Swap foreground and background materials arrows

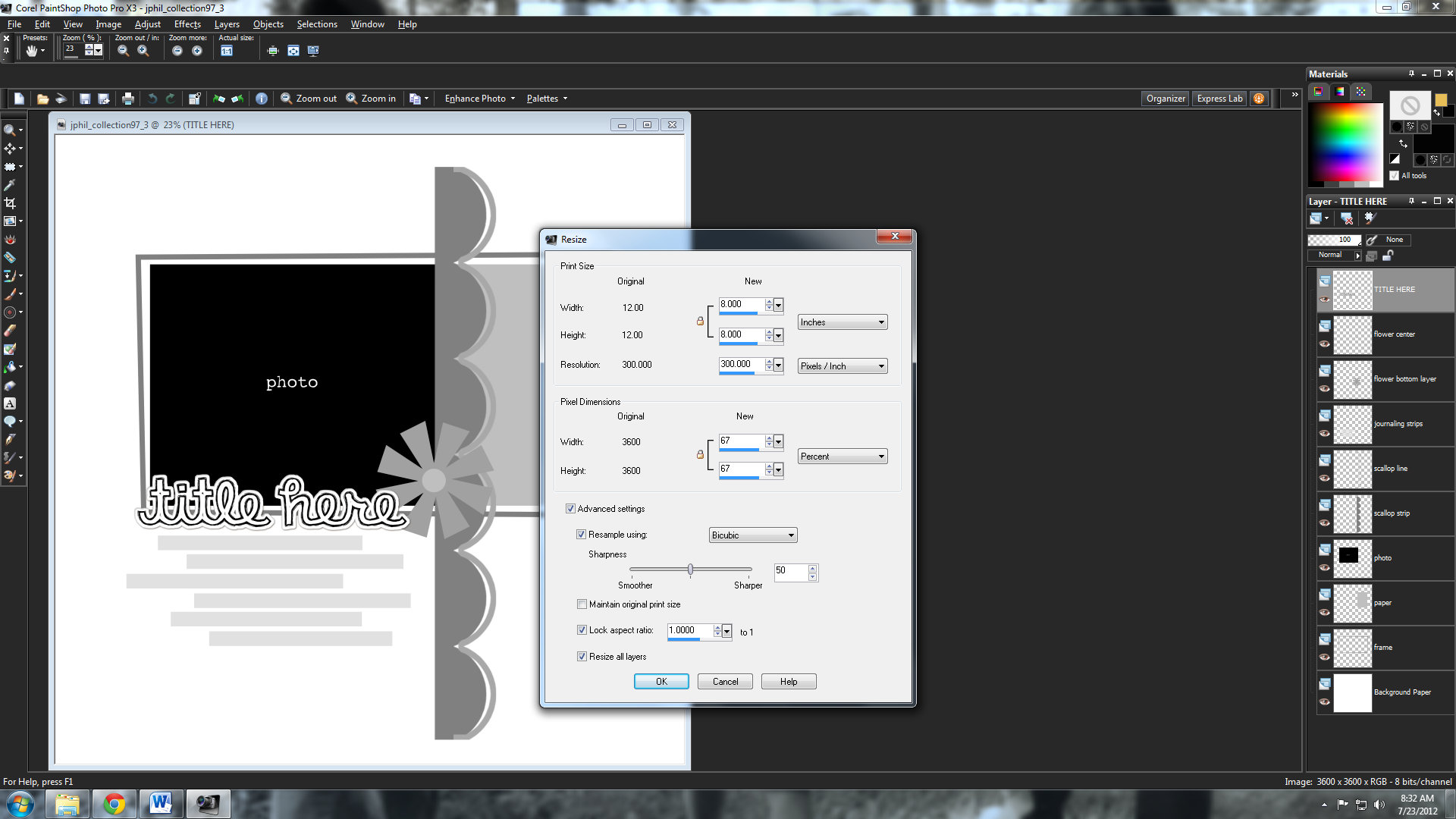point(1403,143)
